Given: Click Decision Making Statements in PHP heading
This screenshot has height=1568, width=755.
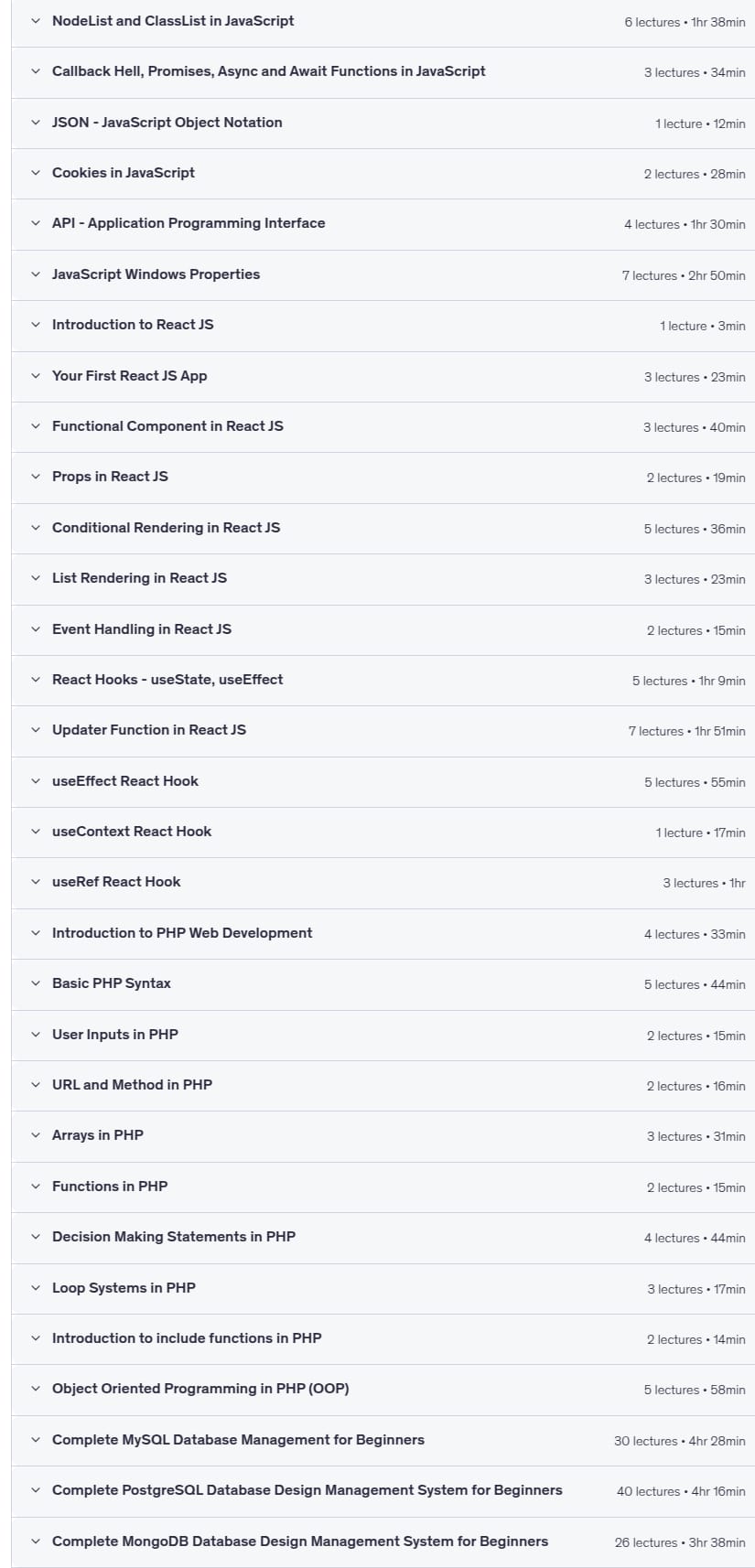Looking at the screenshot, I should [174, 1237].
